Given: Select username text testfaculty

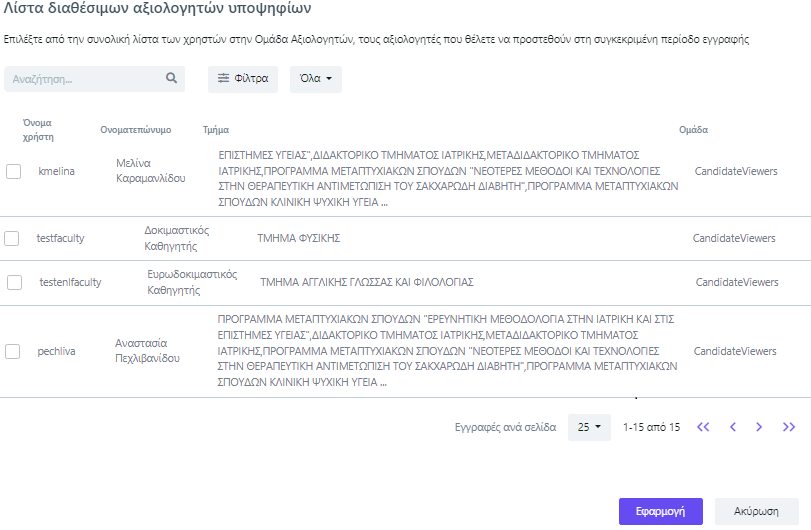Looking at the screenshot, I should [60, 238].
